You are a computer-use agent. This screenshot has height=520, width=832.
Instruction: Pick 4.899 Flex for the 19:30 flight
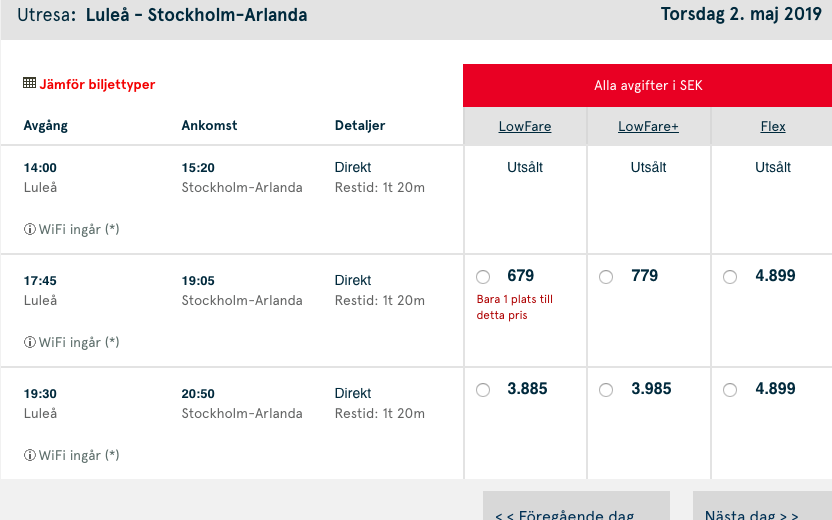[x=730, y=390]
